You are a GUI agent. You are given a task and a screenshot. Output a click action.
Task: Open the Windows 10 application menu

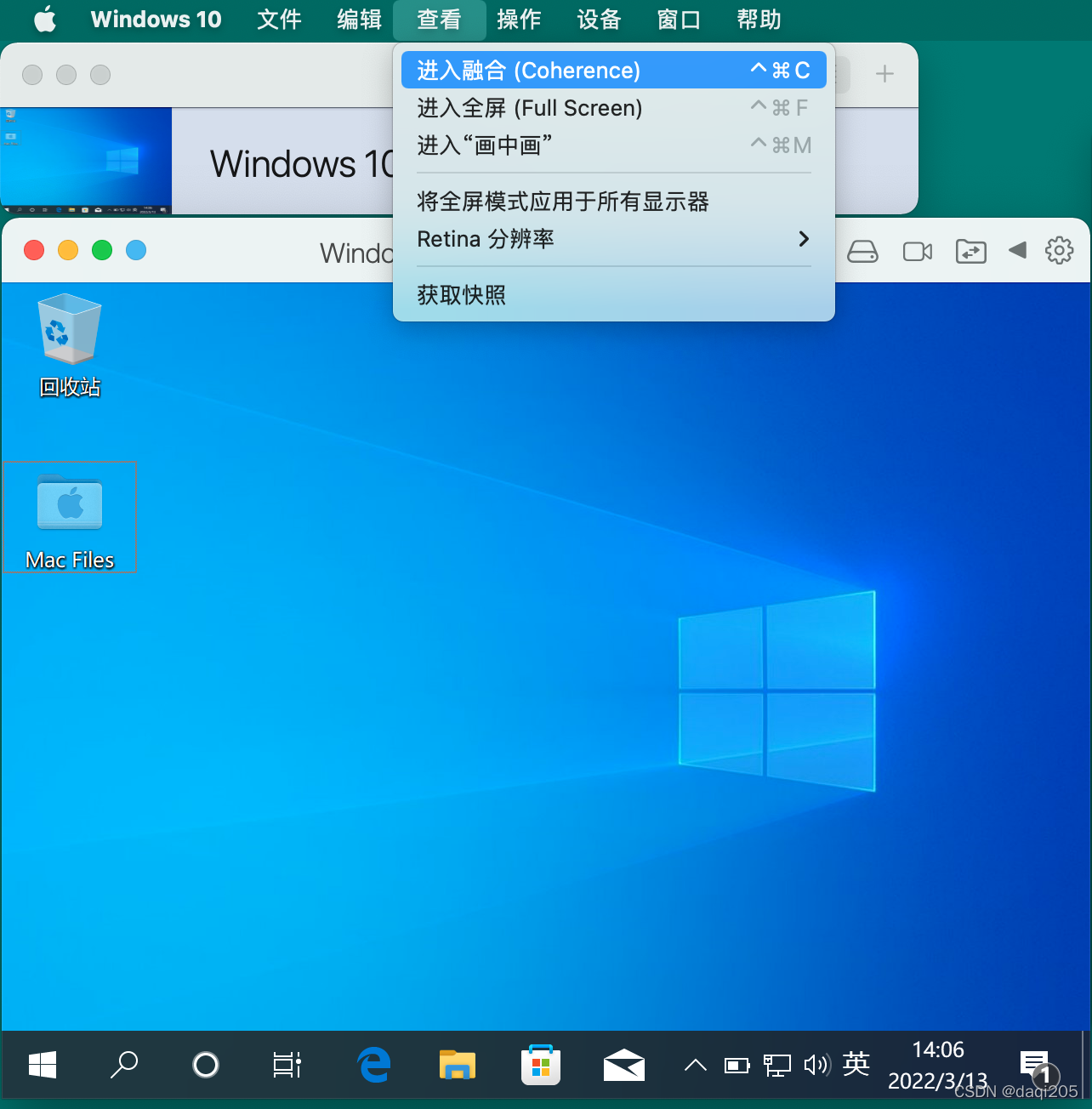tap(156, 19)
